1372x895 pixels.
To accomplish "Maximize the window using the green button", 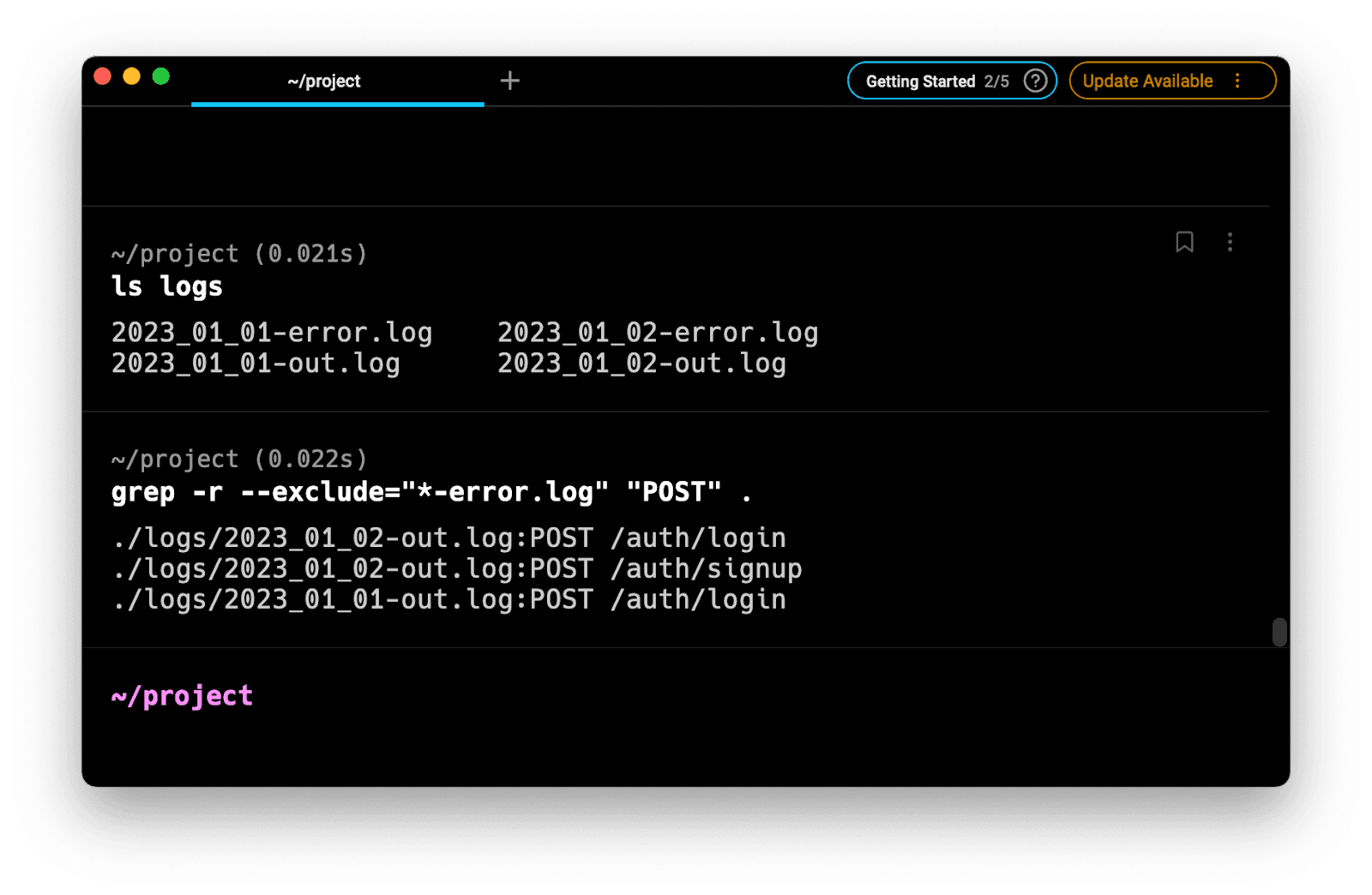I will coord(161,76).
